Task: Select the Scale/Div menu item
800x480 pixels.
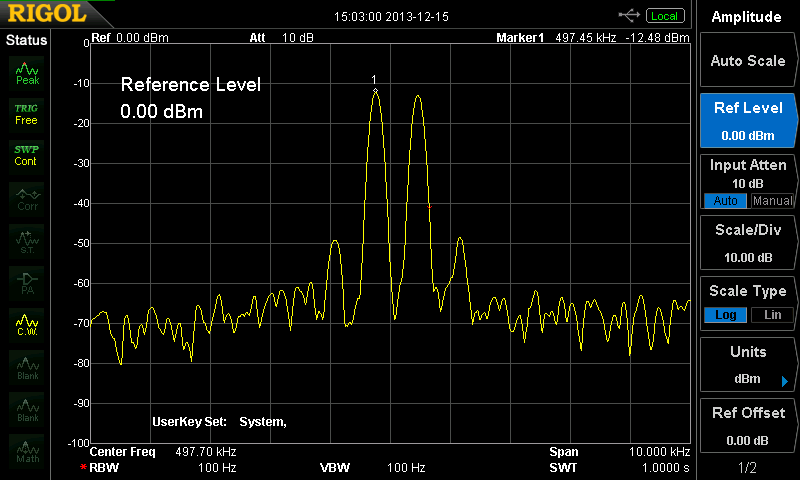Action: point(748,243)
